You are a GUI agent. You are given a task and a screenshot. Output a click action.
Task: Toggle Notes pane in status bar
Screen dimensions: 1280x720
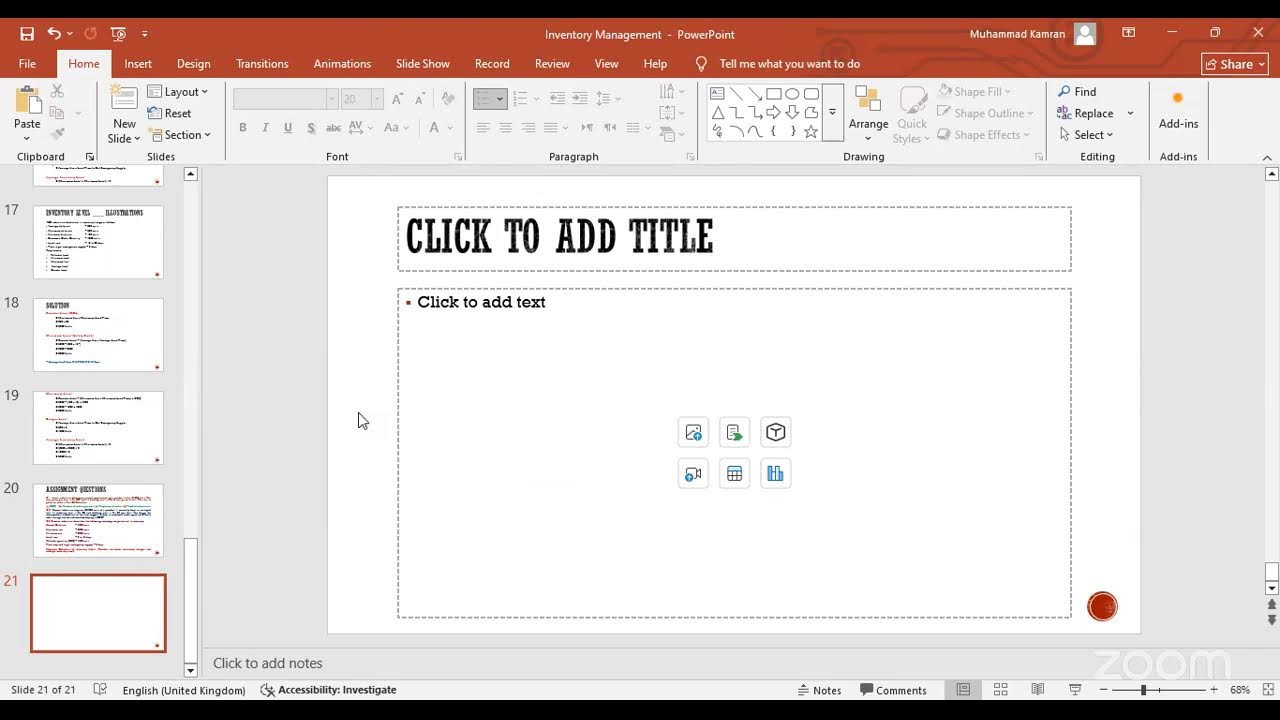820,690
